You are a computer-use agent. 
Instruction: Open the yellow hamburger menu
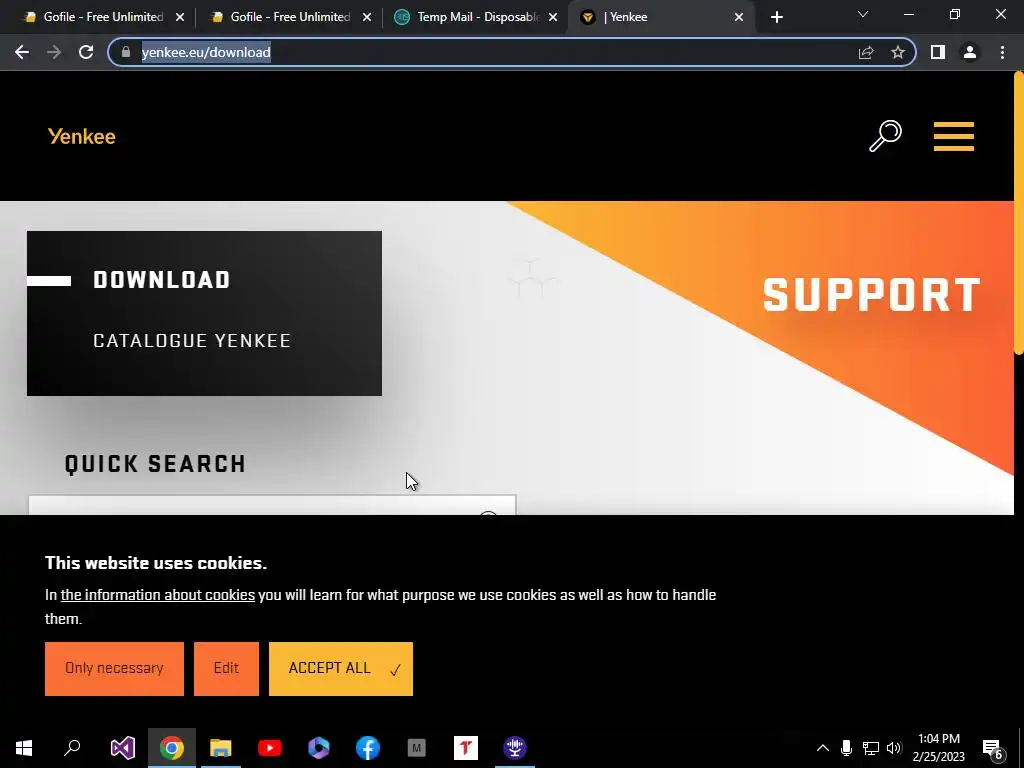pos(953,136)
